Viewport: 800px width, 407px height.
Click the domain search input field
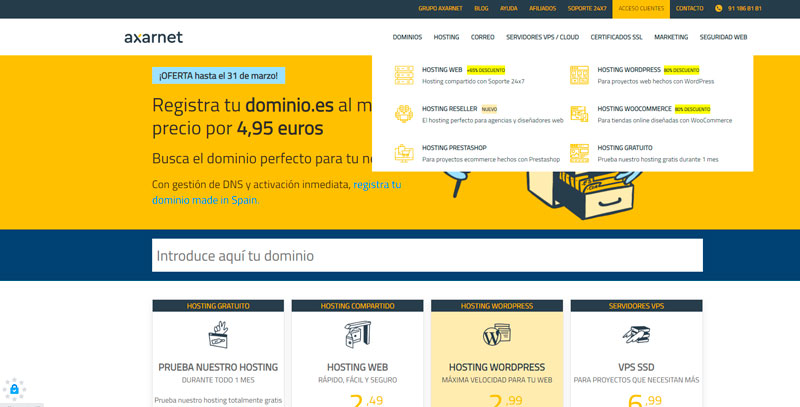coord(427,255)
